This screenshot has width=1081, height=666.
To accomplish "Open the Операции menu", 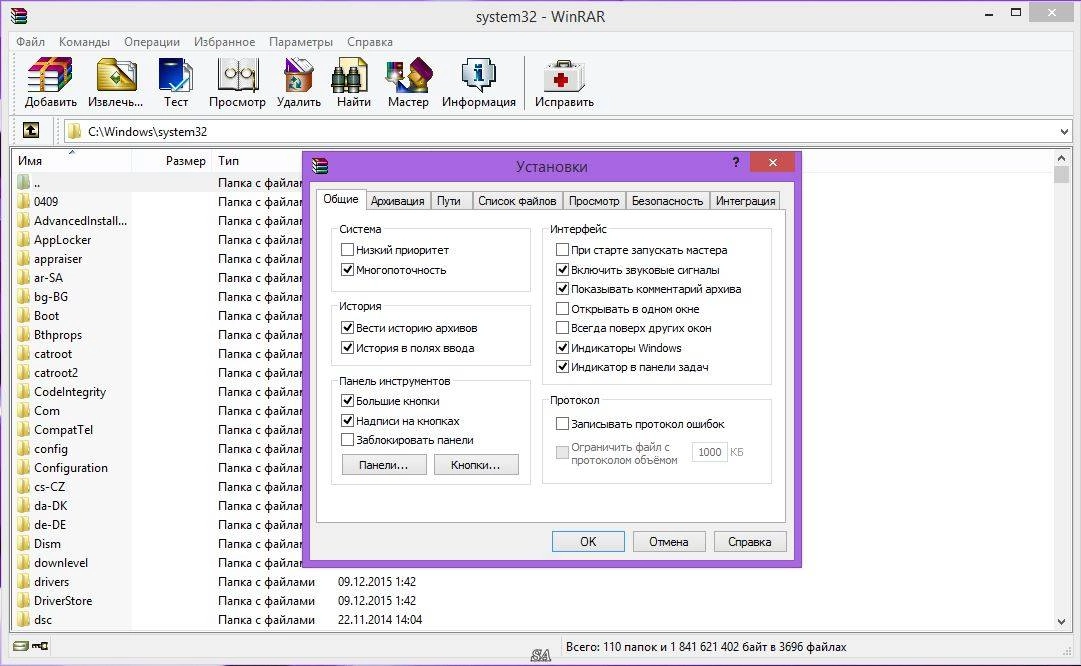I will (x=152, y=41).
